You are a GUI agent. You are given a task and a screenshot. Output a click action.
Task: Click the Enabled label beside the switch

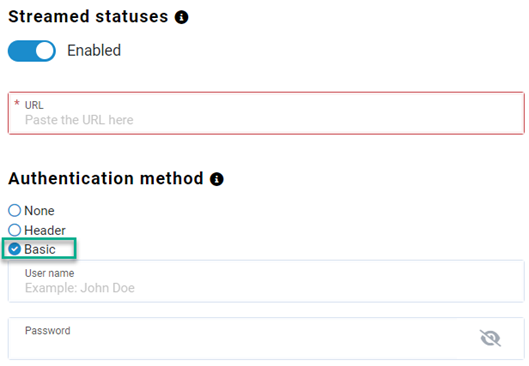coord(94,51)
